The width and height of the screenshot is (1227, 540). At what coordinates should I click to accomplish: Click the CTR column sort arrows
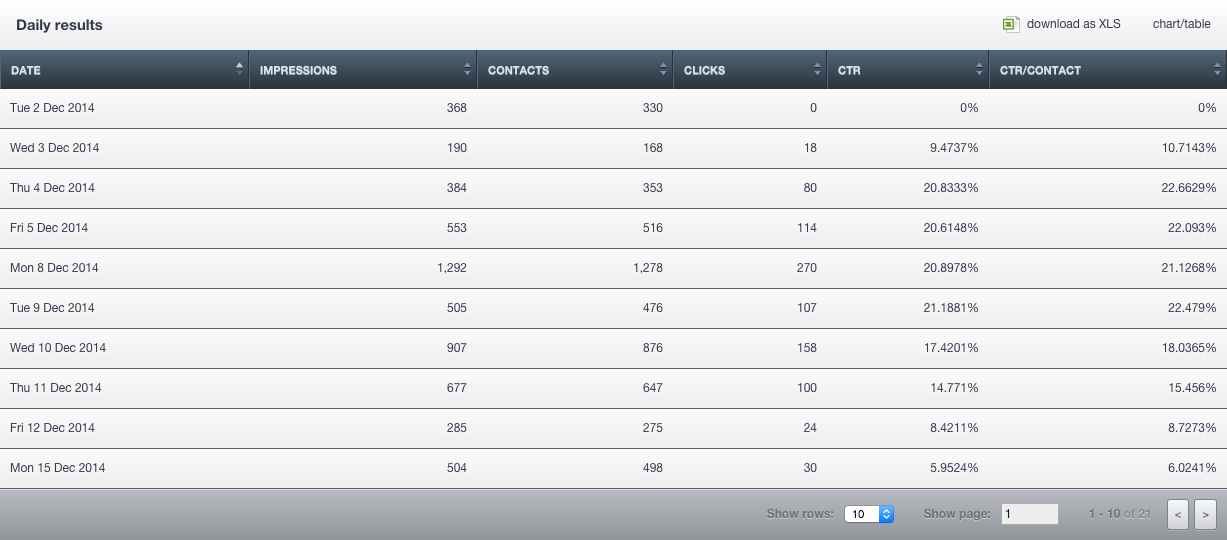click(979, 70)
